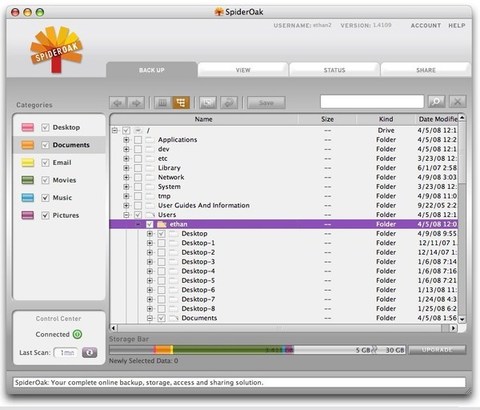Expand the Library folder tree node
The height and width of the screenshot is (410, 480).
click(126, 168)
